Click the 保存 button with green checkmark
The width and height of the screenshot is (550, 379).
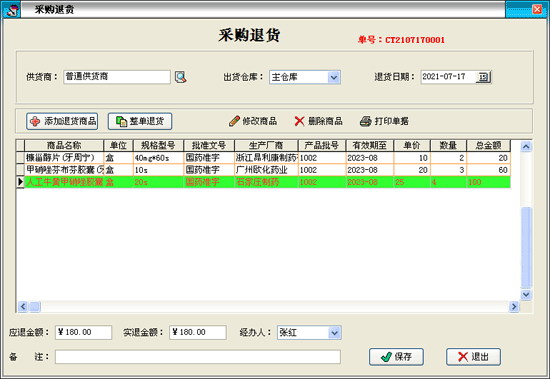(396, 357)
